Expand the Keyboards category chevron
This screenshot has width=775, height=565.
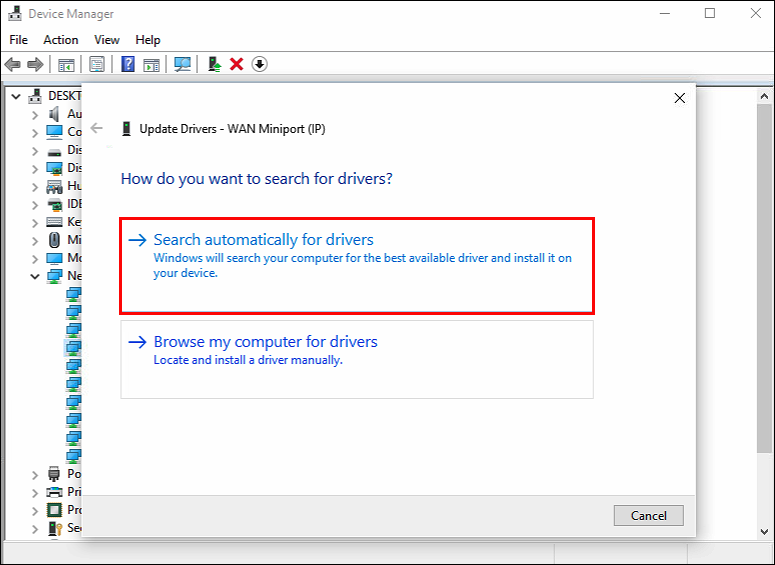[35, 222]
